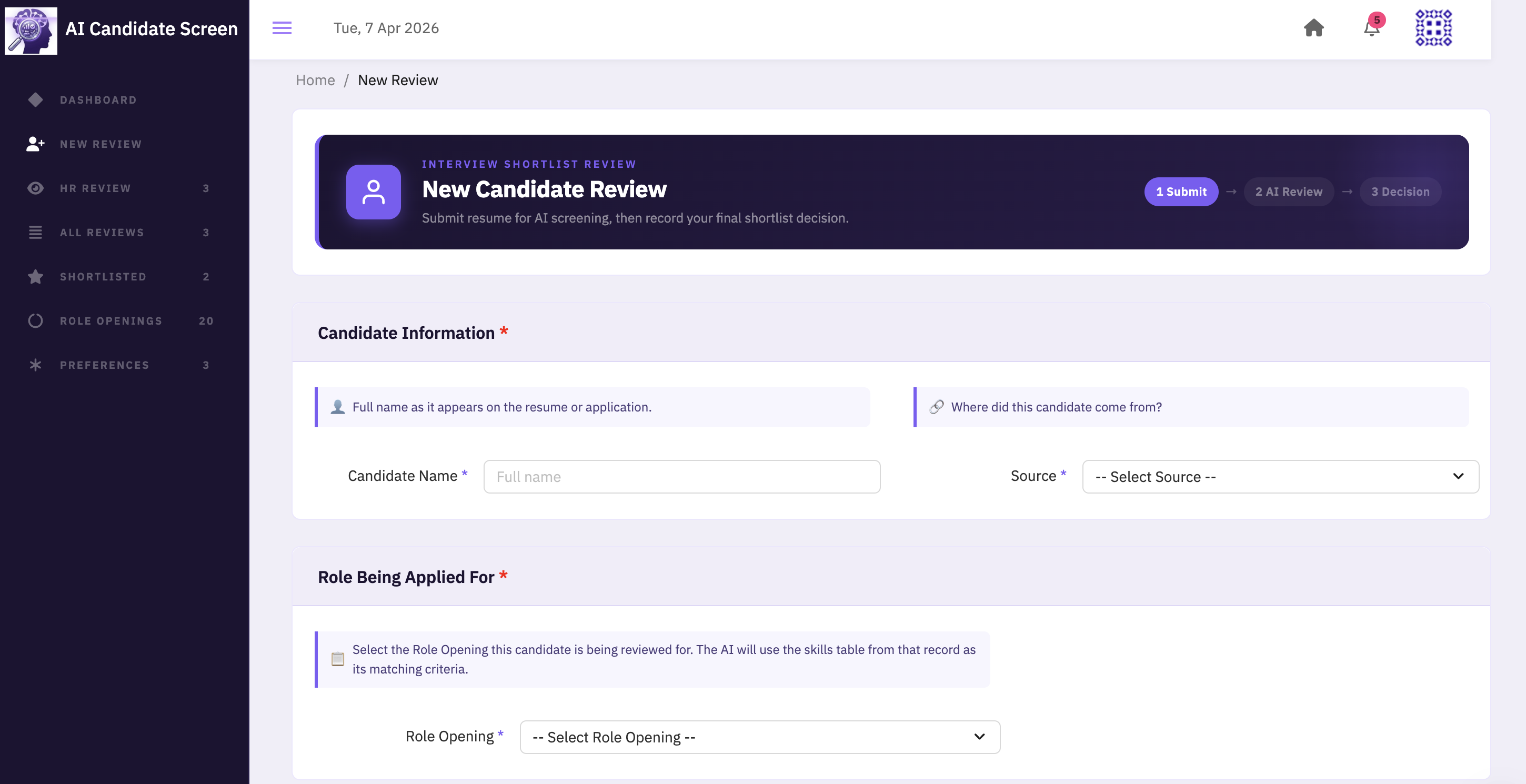Go to Role Openings in the sidebar
Image resolution: width=1526 pixels, height=784 pixels.
click(111, 321)
